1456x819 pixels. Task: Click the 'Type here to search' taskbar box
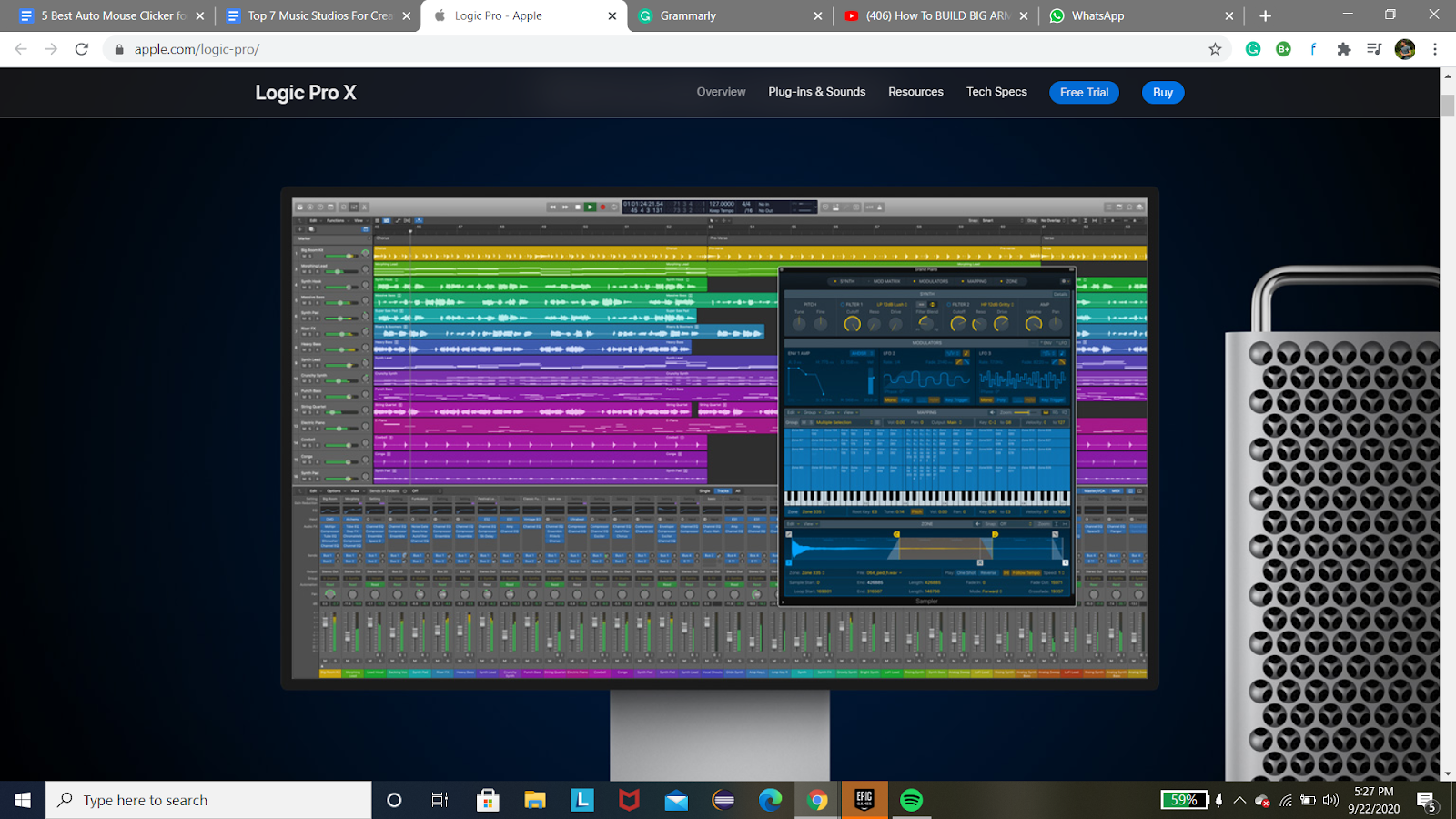click(208, 800)
